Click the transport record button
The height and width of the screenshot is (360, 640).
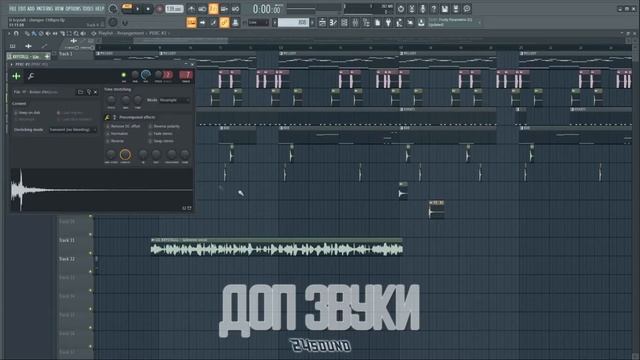159,9
